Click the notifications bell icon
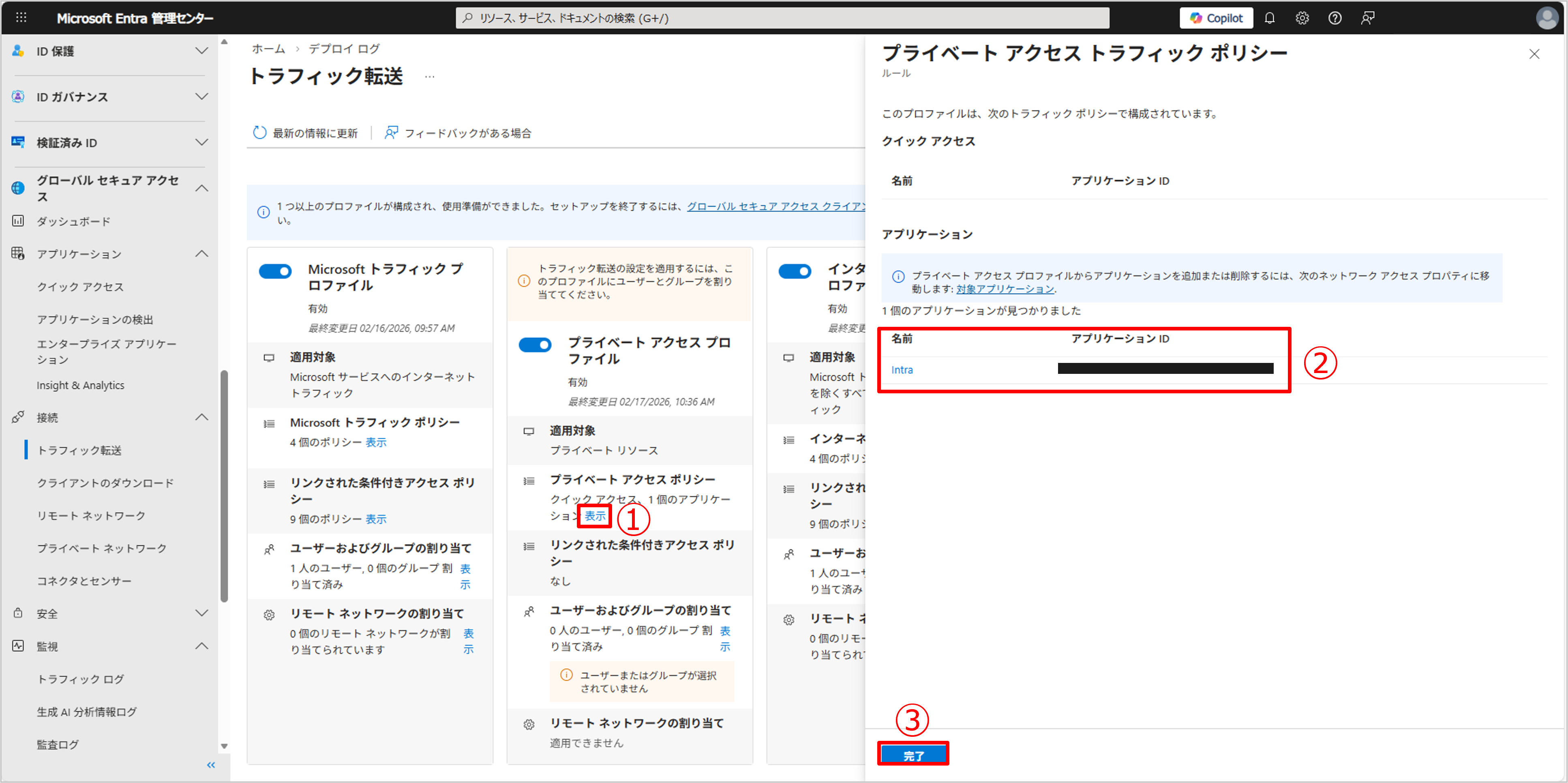Viewport: 1568px width, 783px height. point(1269,18)
